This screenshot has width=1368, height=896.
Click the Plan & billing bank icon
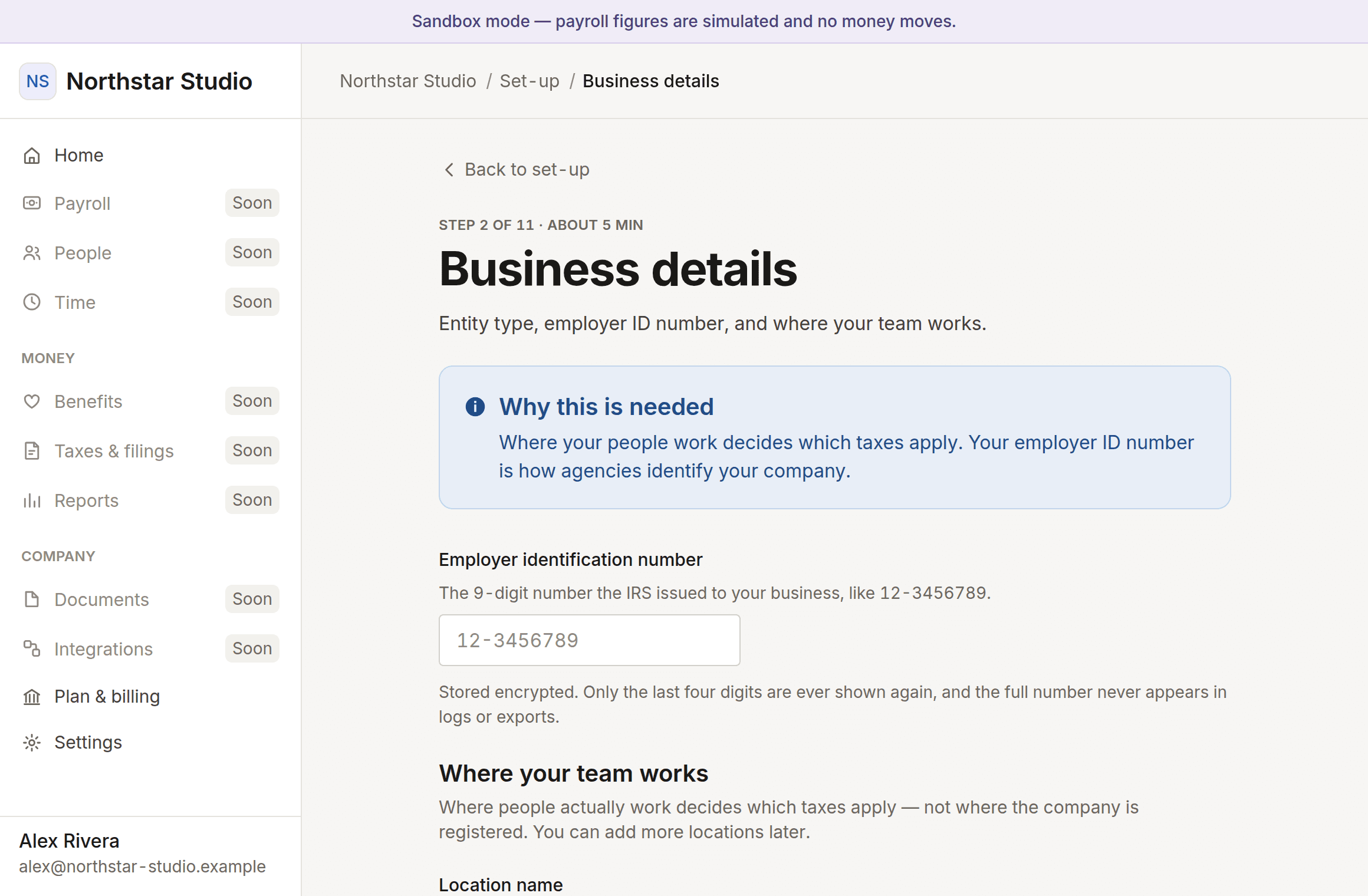[32, 697]
